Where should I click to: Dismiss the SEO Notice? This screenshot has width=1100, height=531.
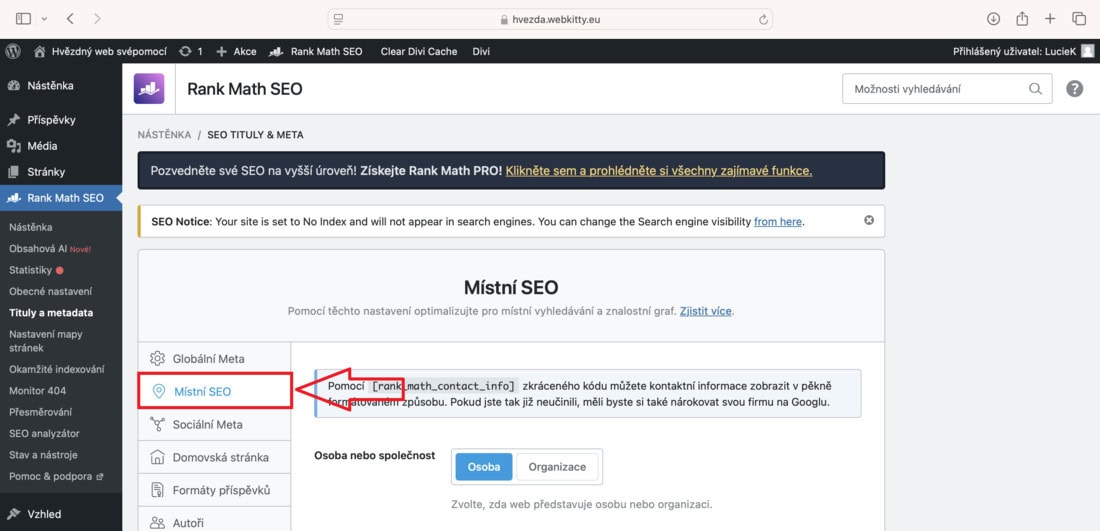[x=869, y=220]
